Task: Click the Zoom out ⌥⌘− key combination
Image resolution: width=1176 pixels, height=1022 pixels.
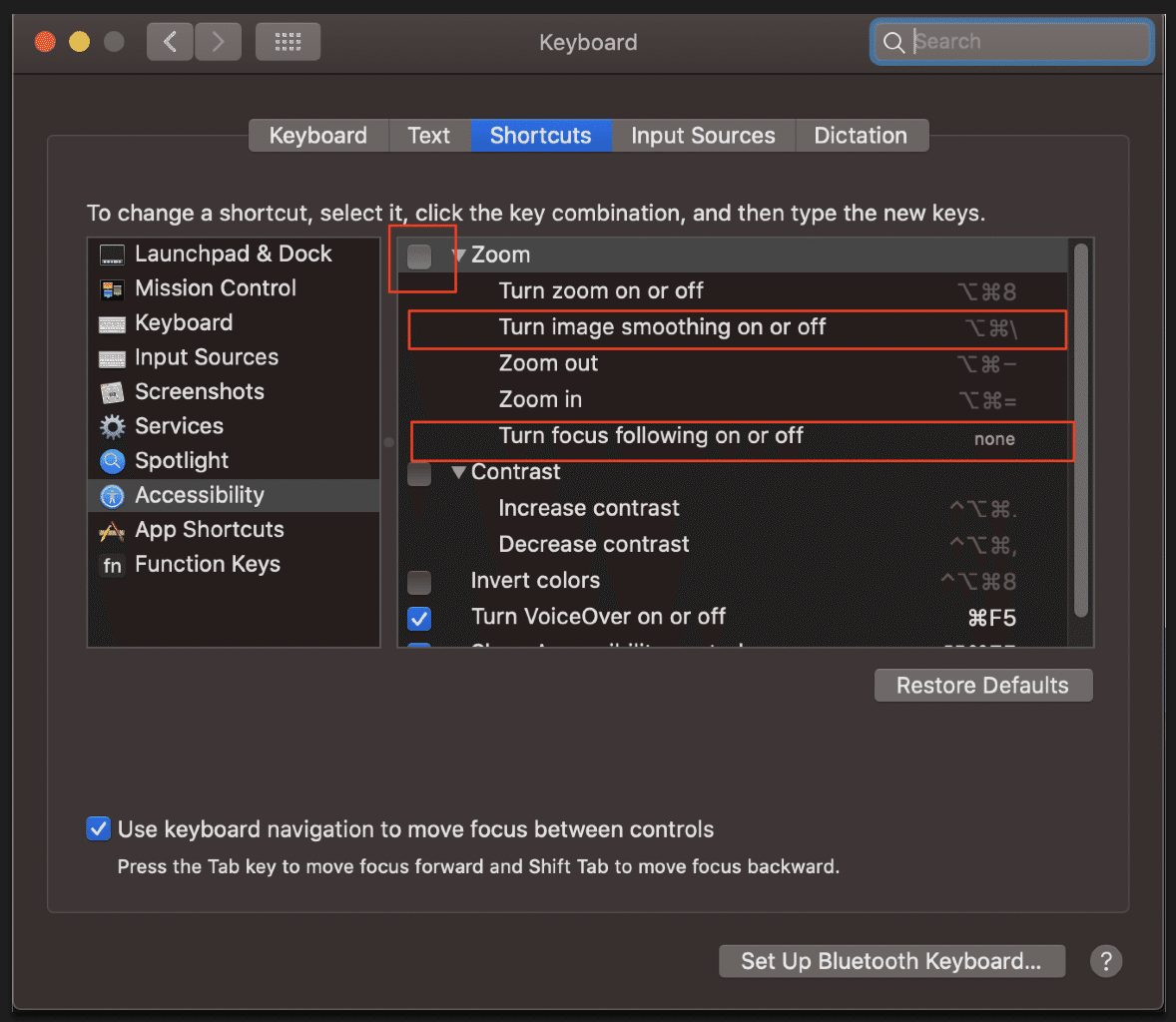Action: [987, 364]
